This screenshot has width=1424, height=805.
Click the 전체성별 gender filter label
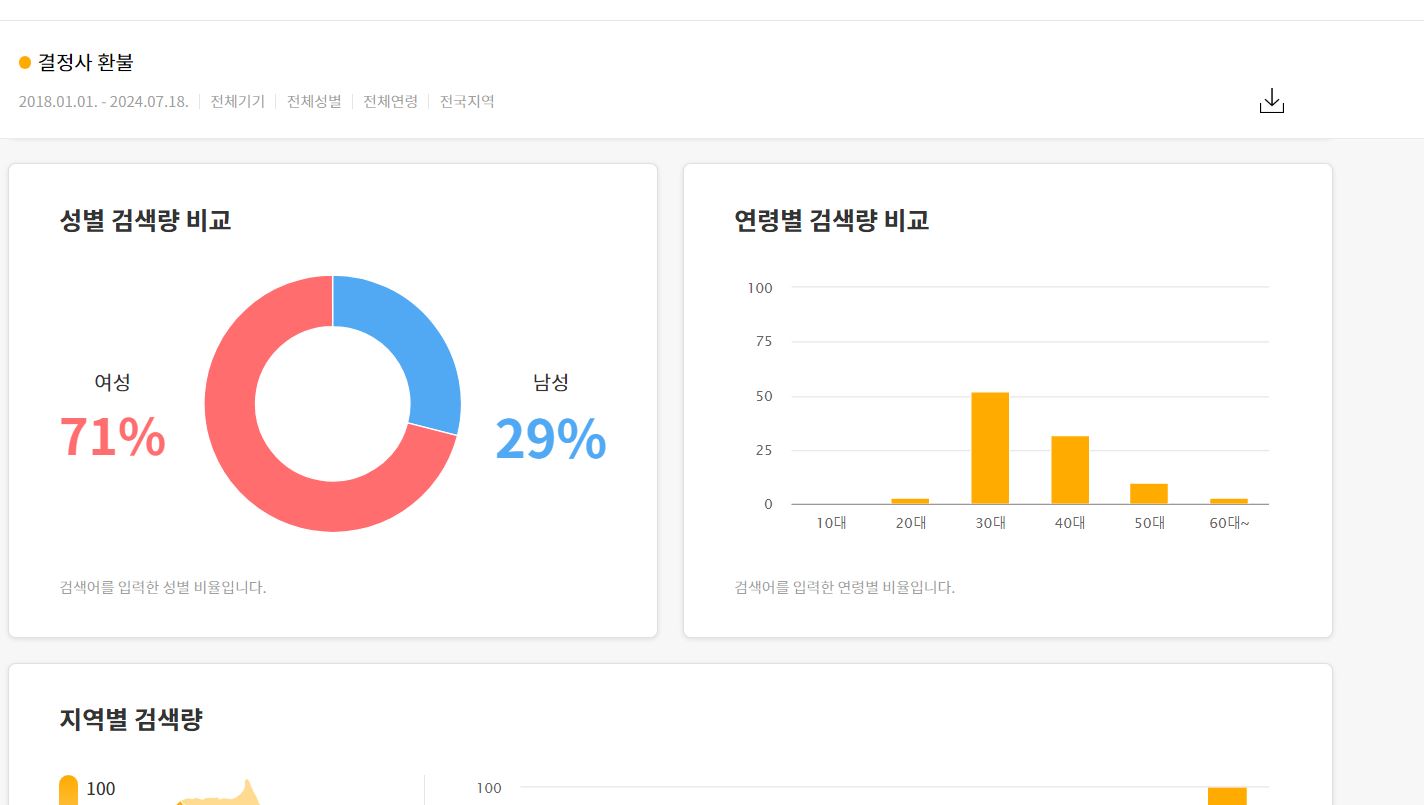[314, 101]
